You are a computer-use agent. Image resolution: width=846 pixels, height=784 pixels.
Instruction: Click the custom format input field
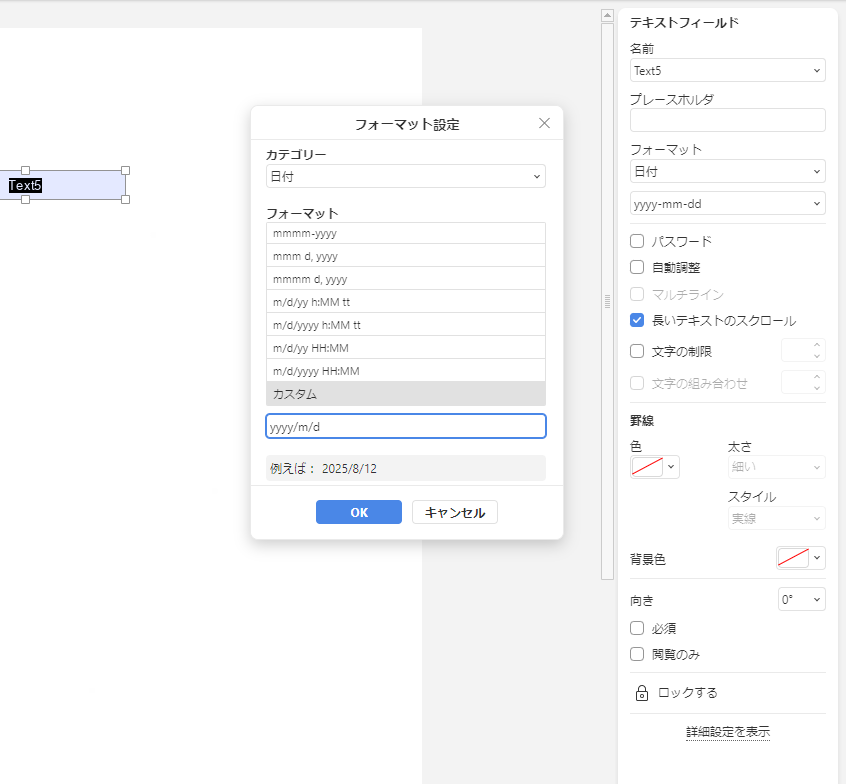[405, 426]
